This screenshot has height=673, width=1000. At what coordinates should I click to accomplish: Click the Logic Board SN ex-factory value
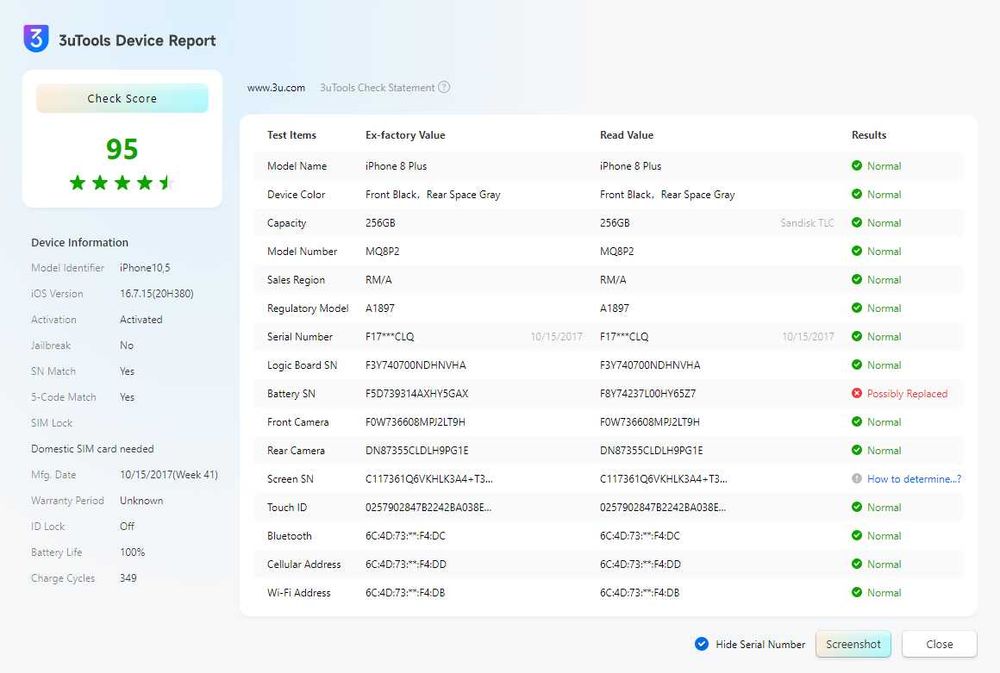coord(415,365)
